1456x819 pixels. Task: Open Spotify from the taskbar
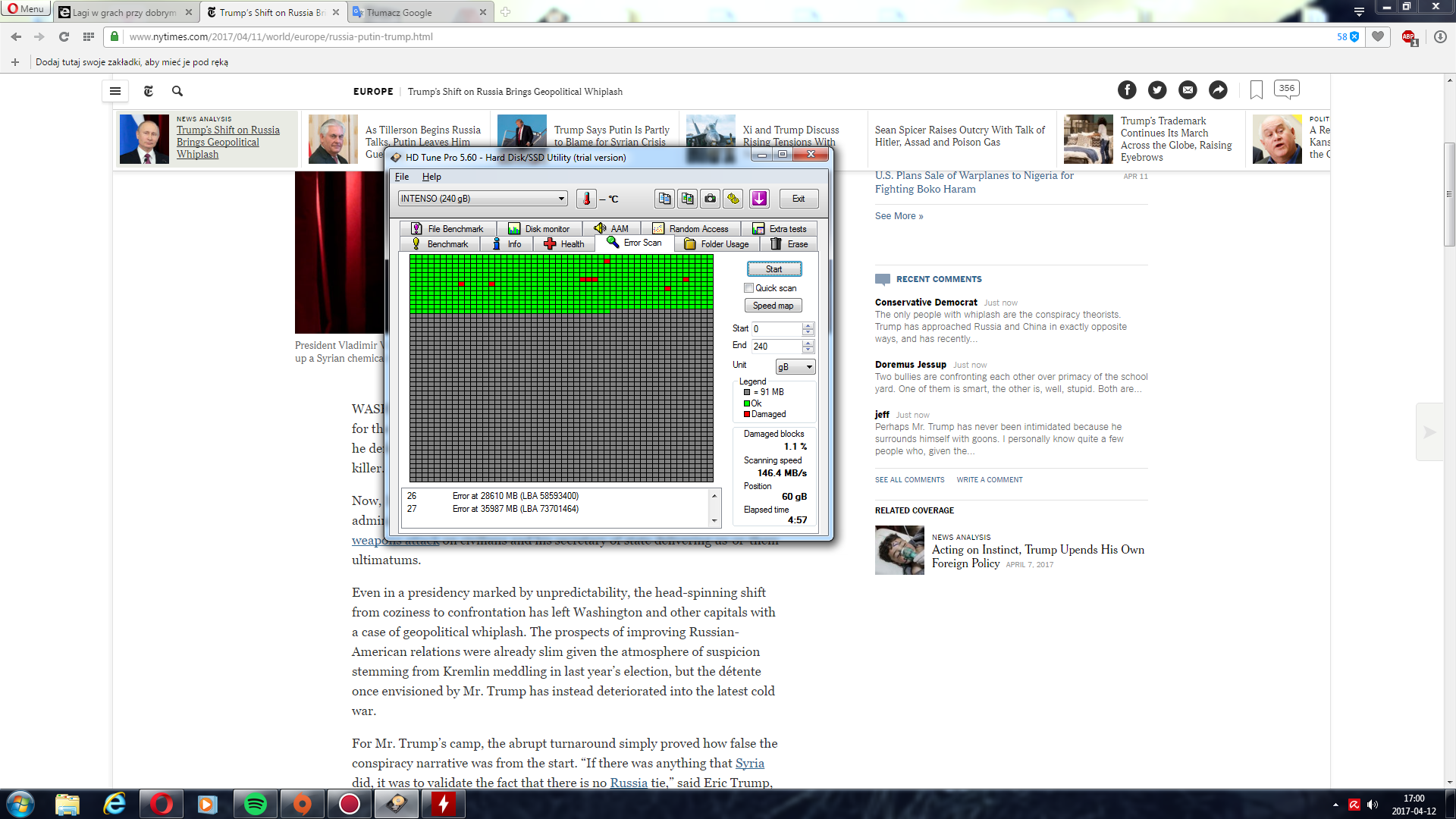click(x=256, y=804)
